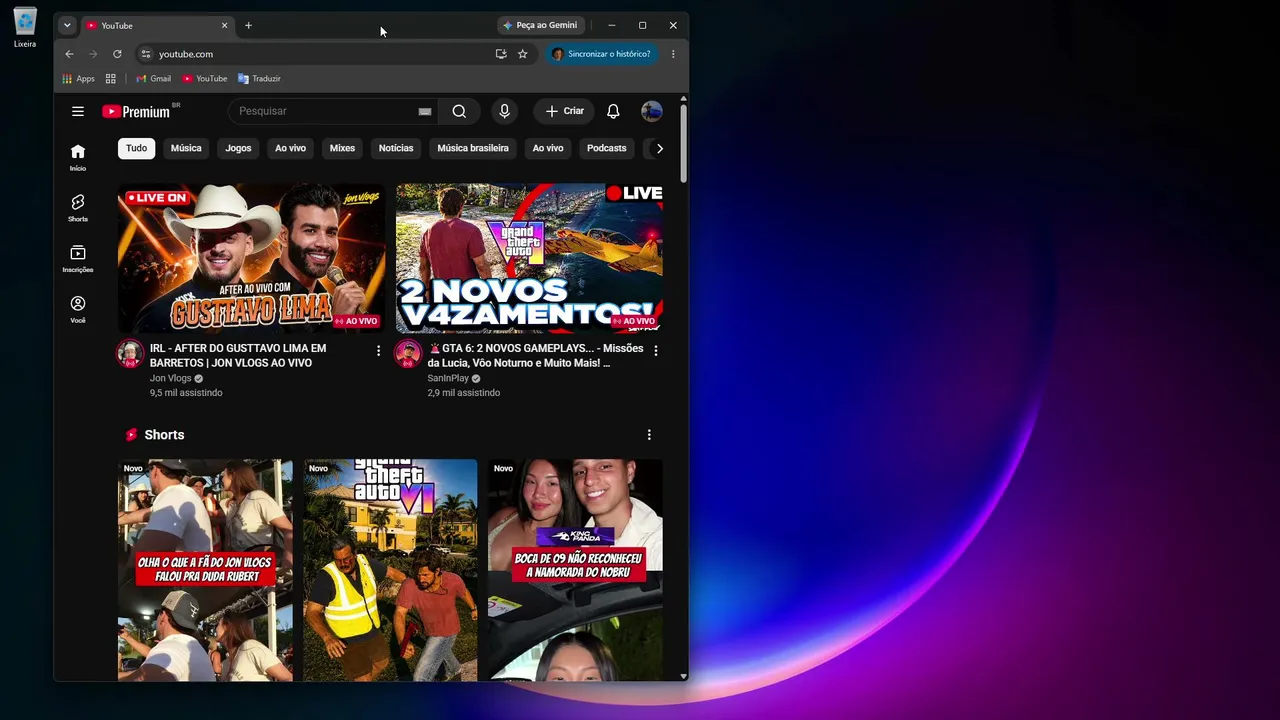Close the YouTube browser tab
This screenshot has width=1280, height=720.
coord(224,25)
